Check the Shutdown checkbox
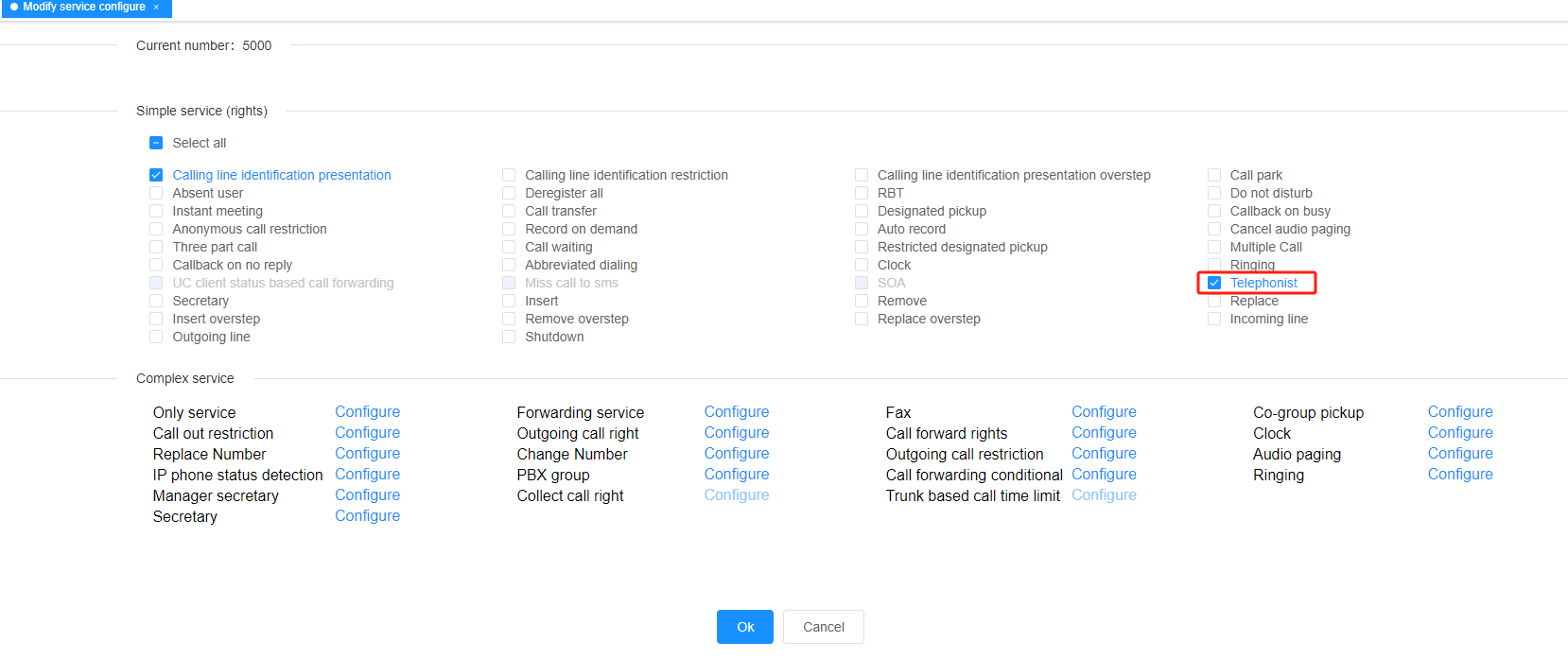 [x=509, y=337]
